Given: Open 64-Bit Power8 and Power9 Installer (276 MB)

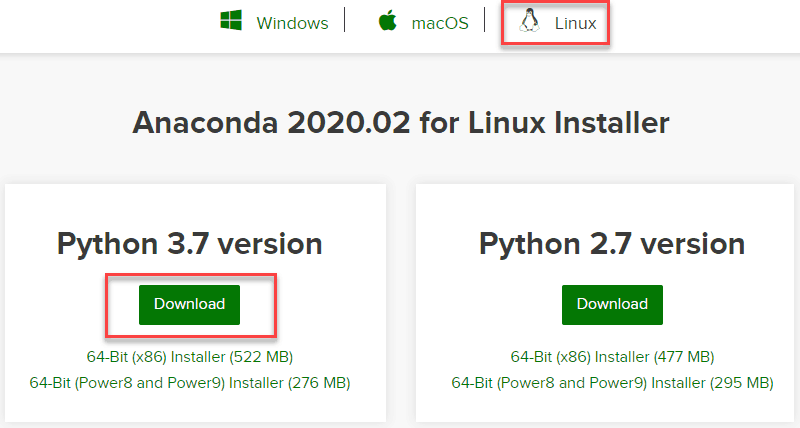Looking at the screenshot, I should 190,383.
